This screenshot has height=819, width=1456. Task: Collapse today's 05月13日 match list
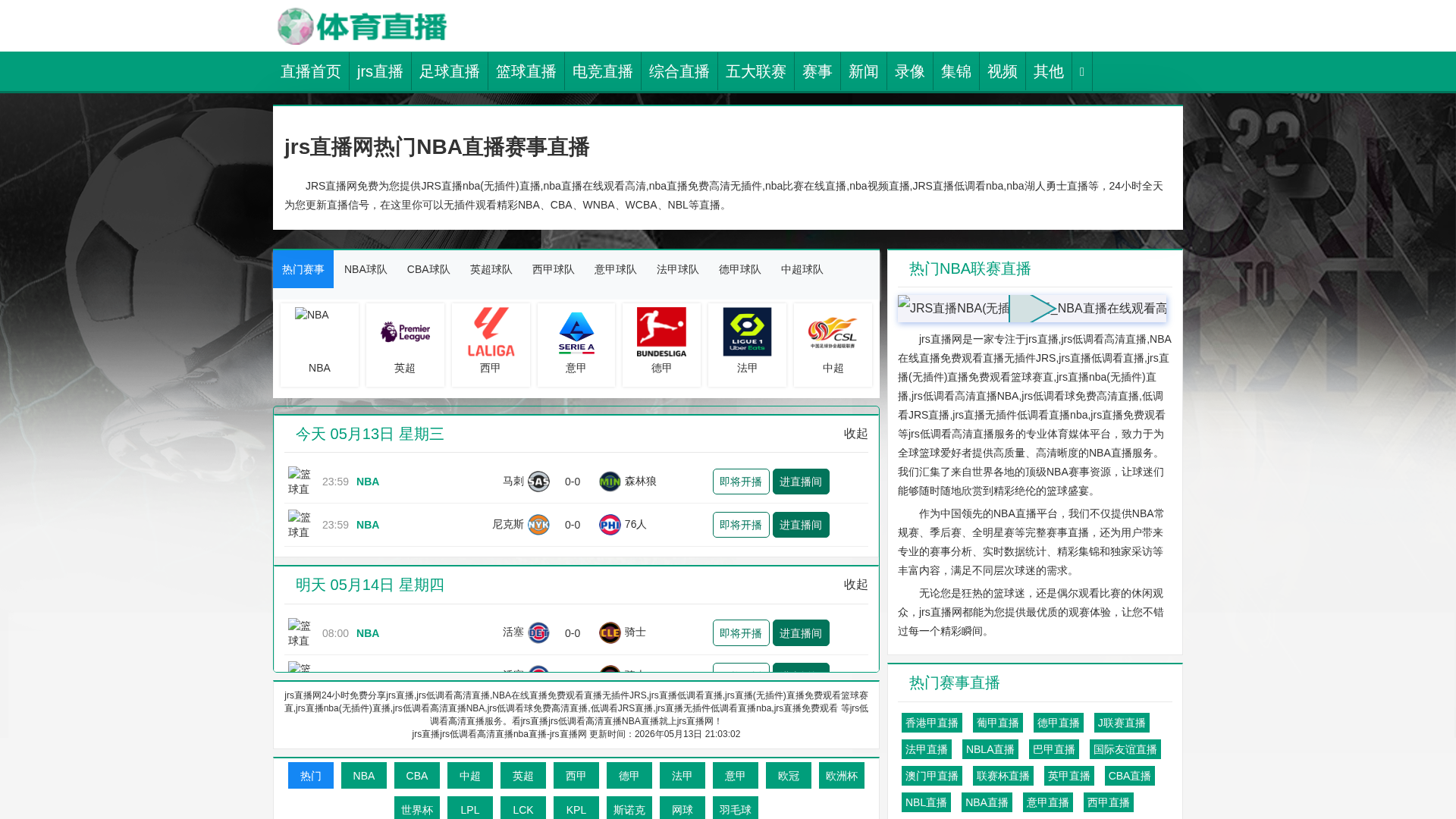coord(855,434)
